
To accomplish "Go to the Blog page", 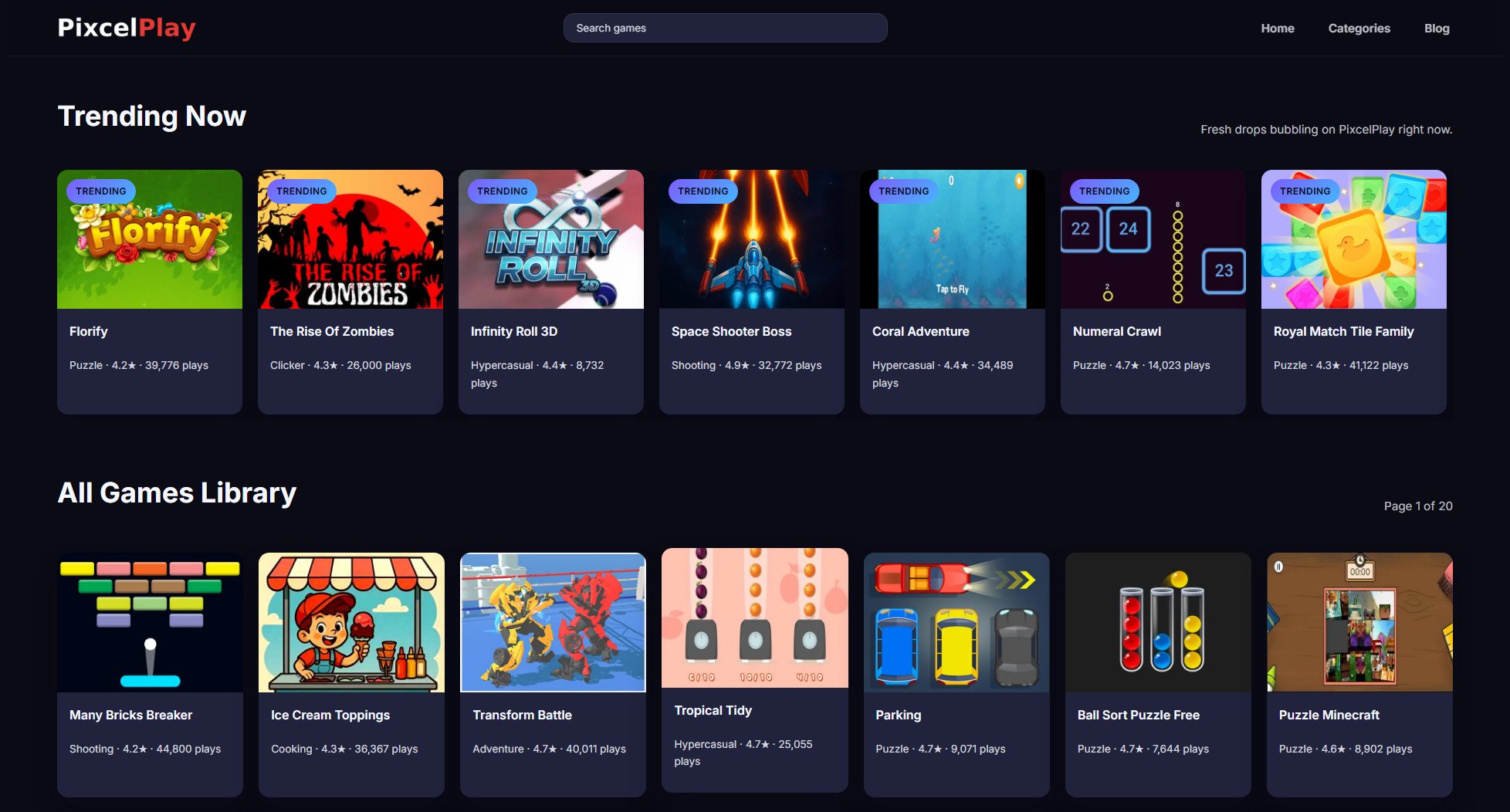I will click(1436, 28).
